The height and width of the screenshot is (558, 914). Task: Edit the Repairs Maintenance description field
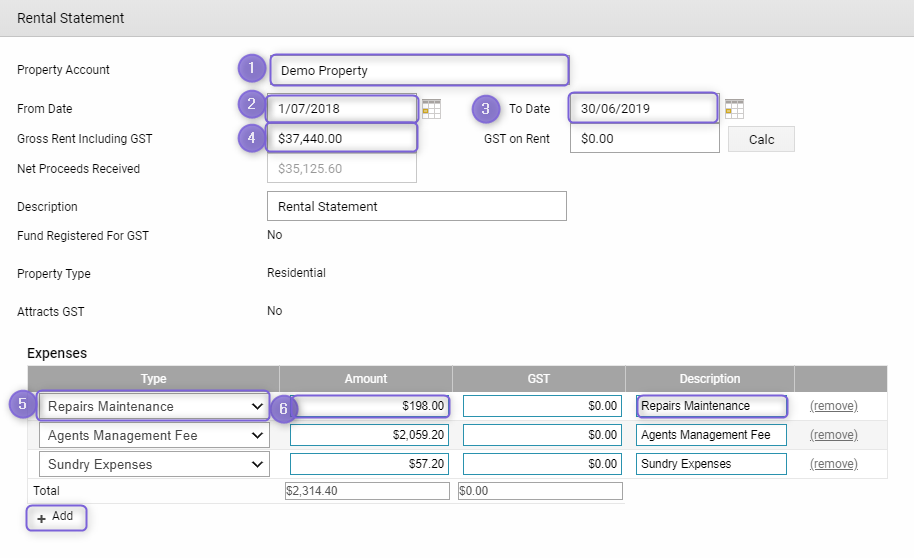(x=712, y=406)
